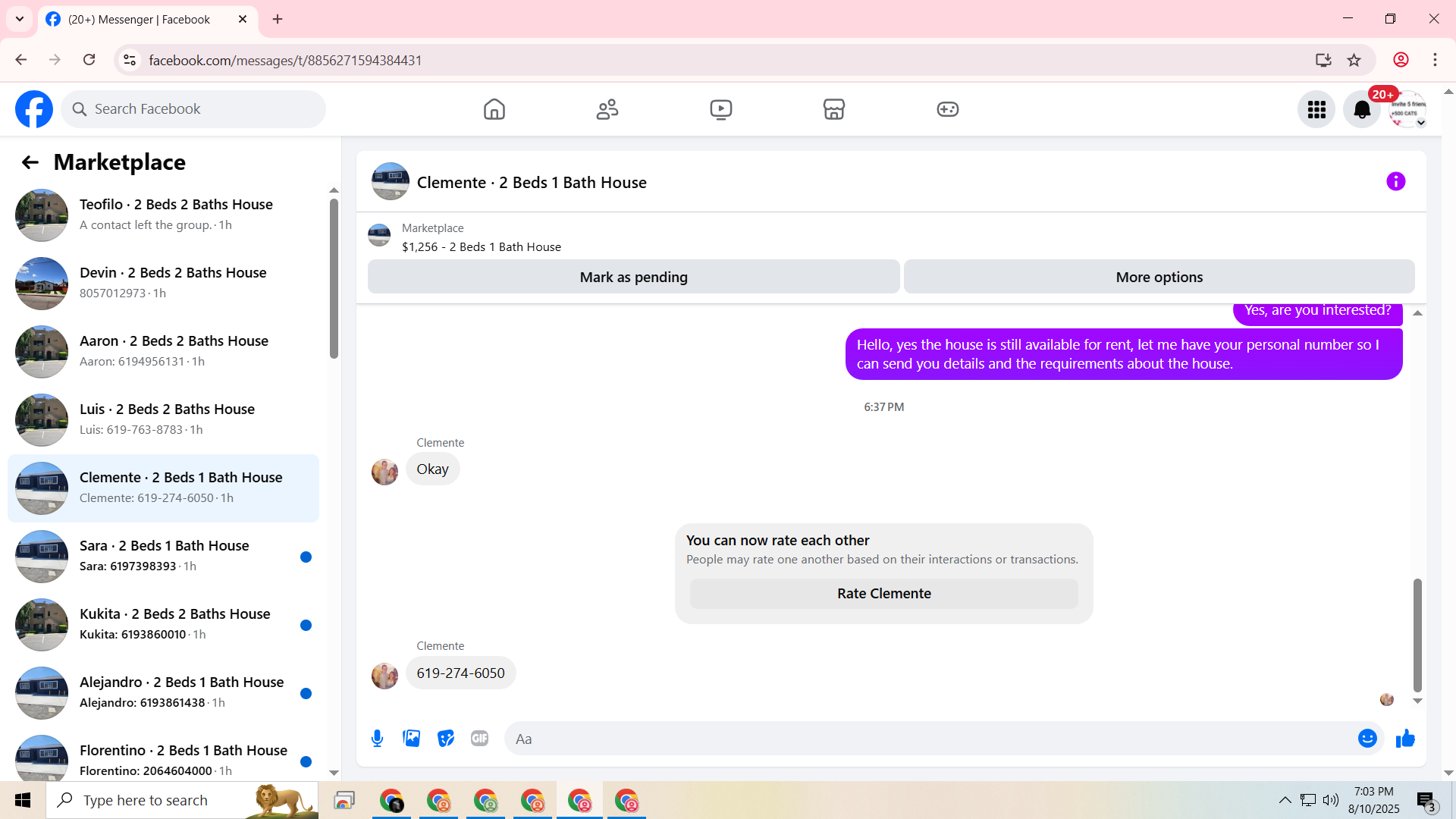The image size is (1456, 819).
Task: Go back from Marketplace chats list
Action: tap(30, 162)
